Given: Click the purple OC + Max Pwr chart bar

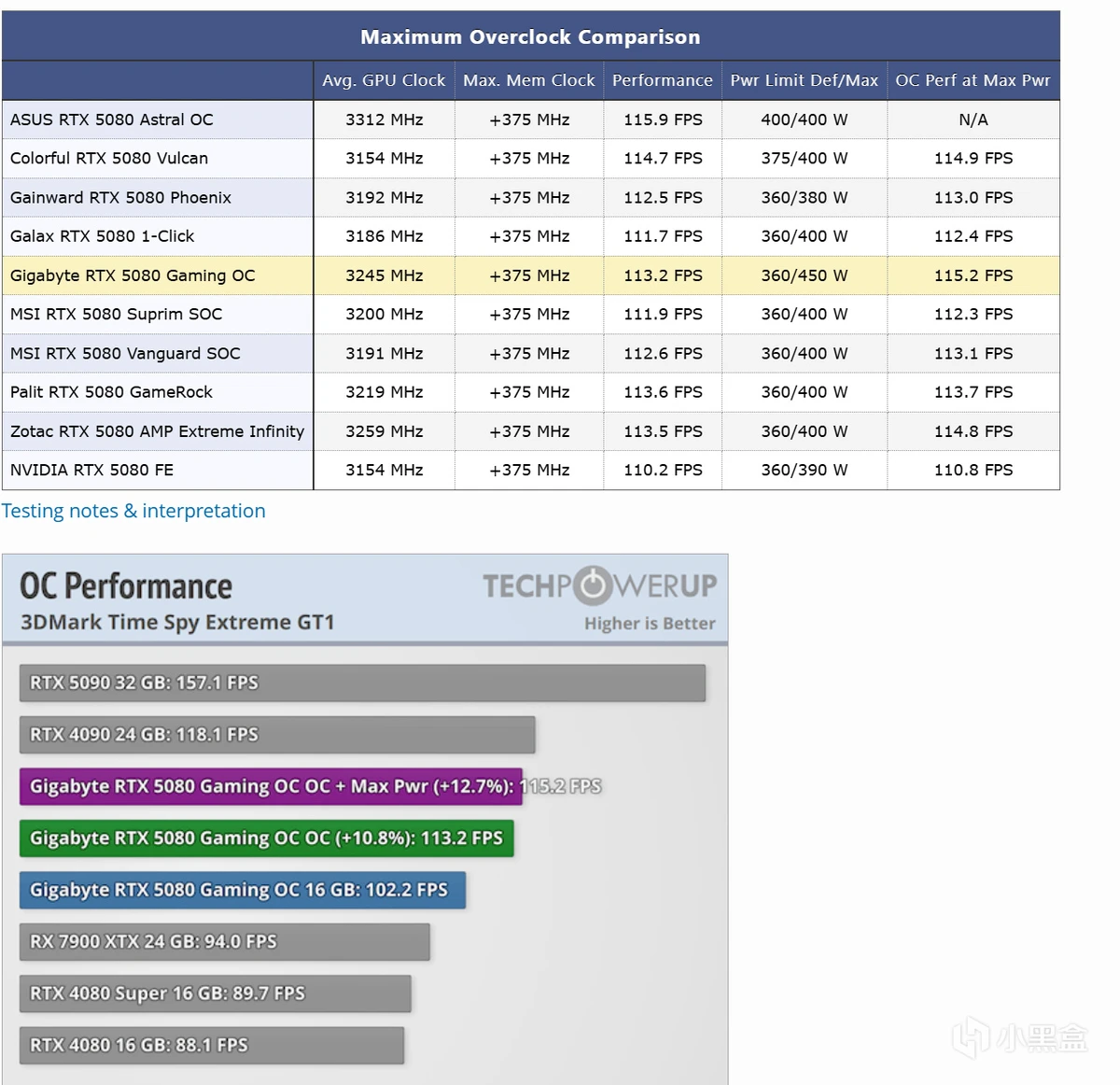Looking at the screenshot, I should click(x=269, y=786).
